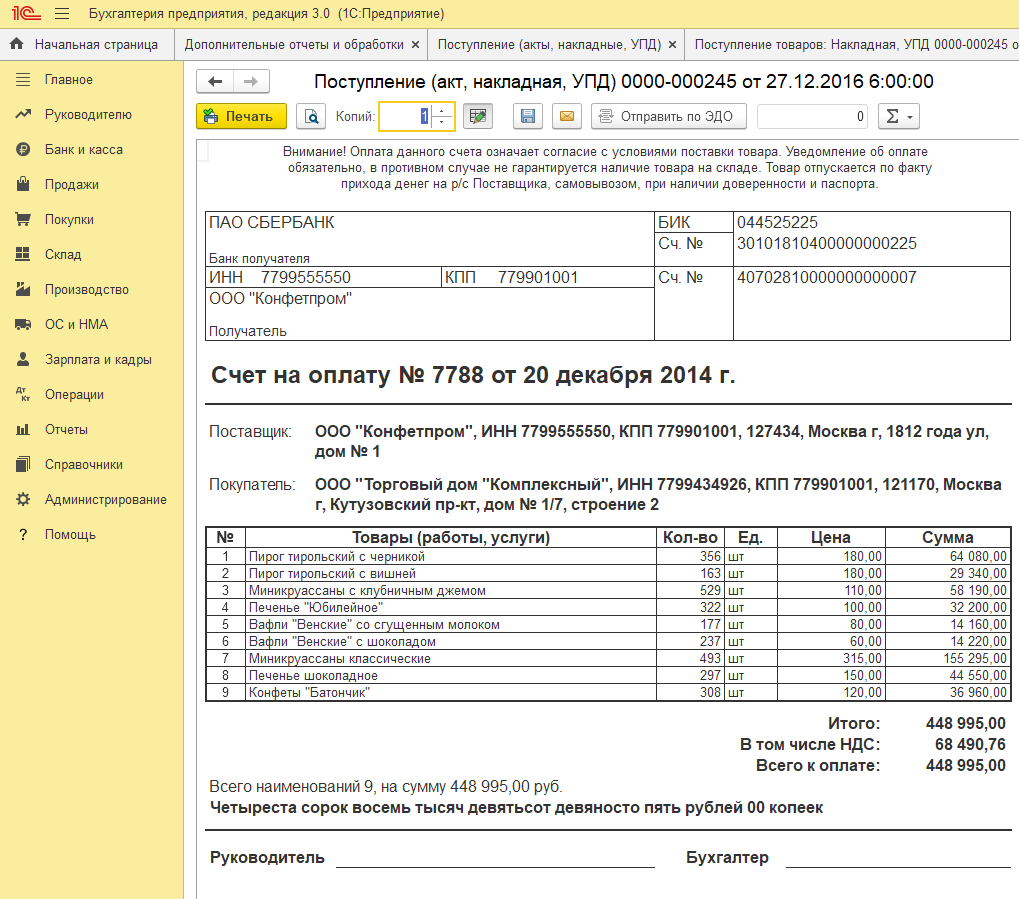The width and height of the screenshot is (1019, 899).
Task: Click the Банк и касса ruble icon
Action: (x=23, y=150)
